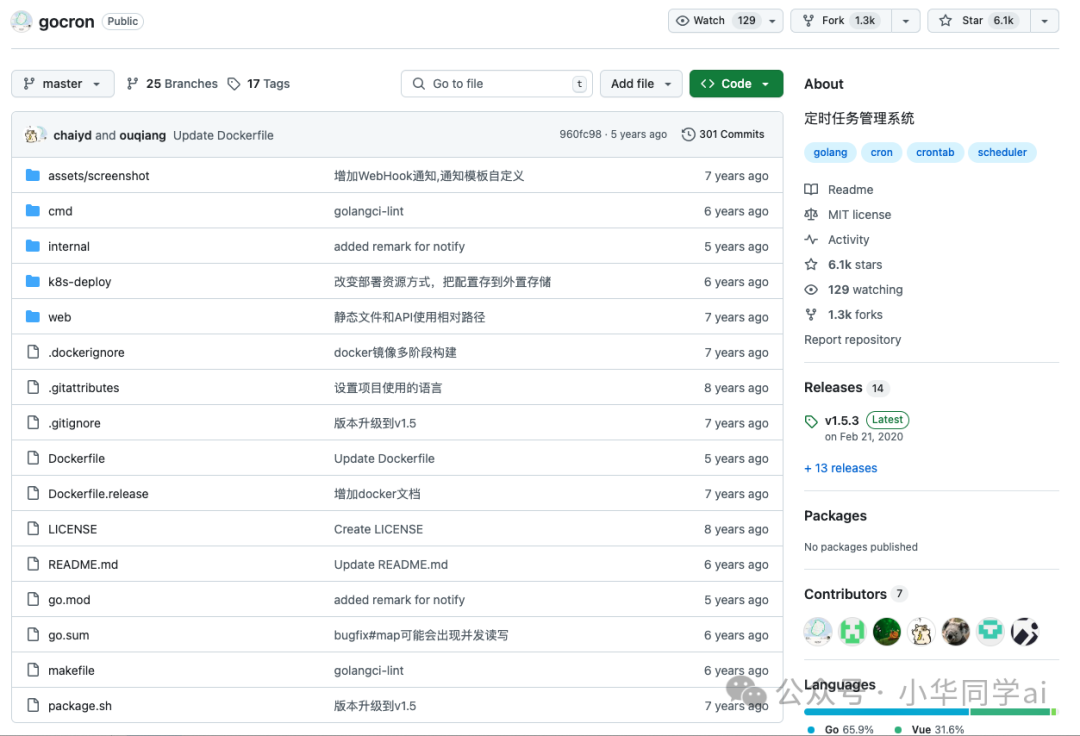
Task: Open Report repository link
Action: (x=852, y=339)
